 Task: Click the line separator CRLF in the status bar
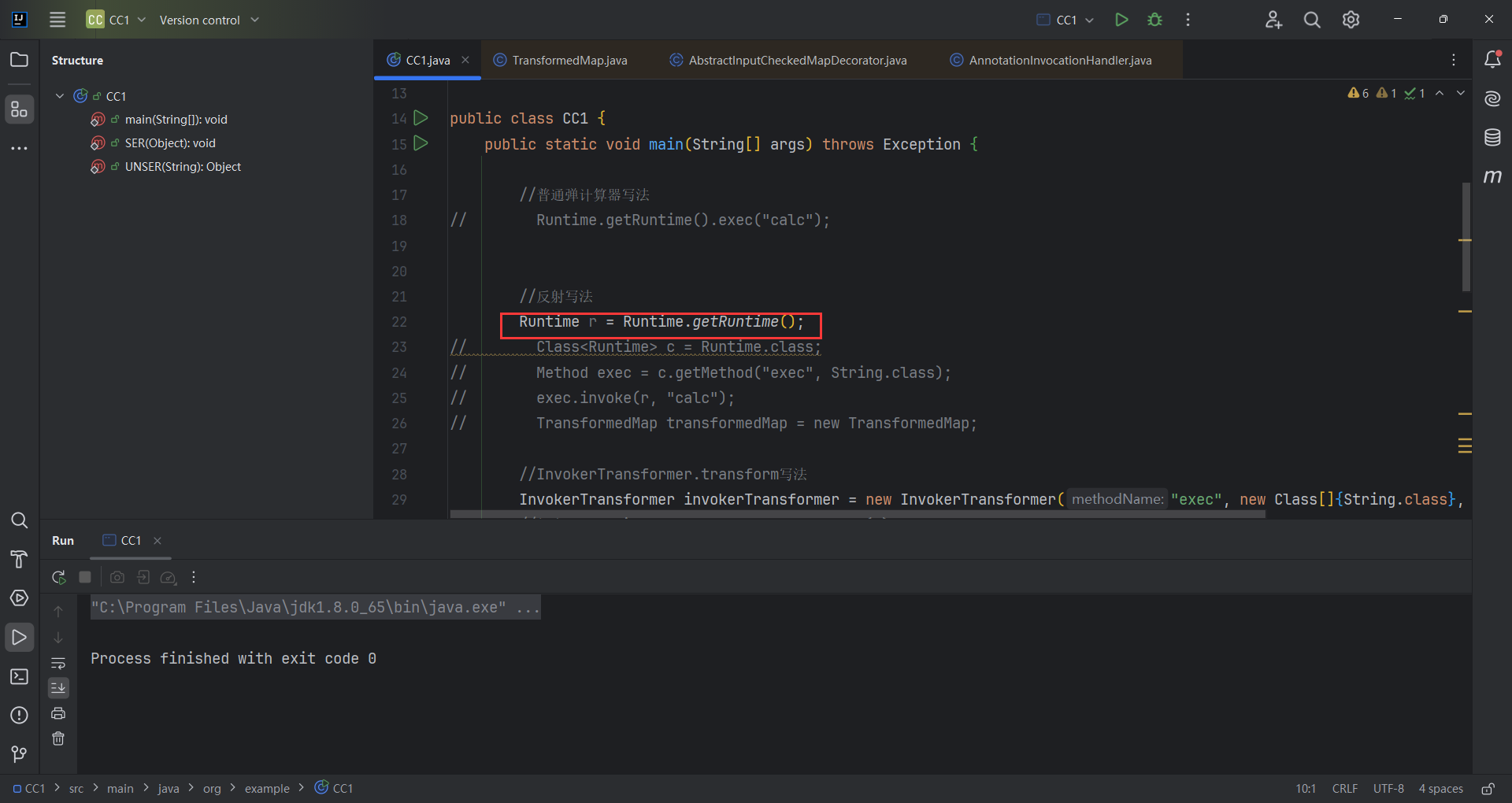[x=1344, y=788]
